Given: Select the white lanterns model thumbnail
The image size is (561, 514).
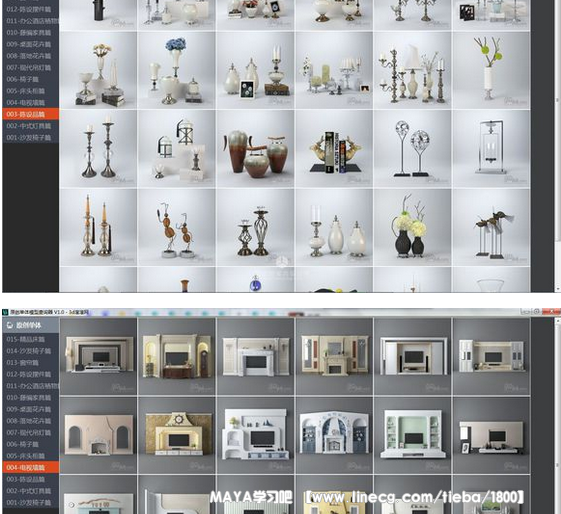Looking at the screenshot, I should [x=176, y=149].
